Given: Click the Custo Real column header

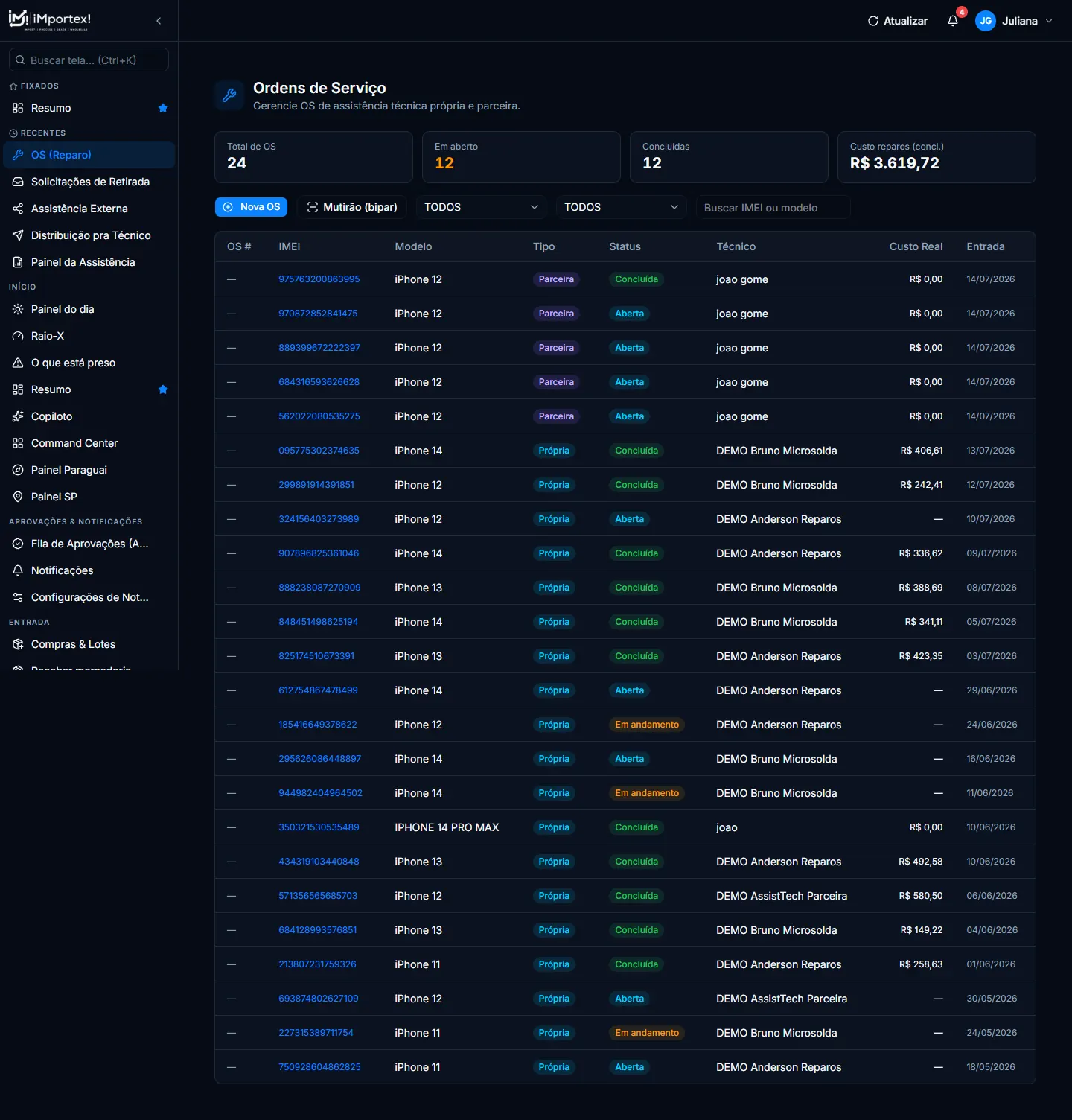Looking at the screenshot, I should tap(916, 246).
